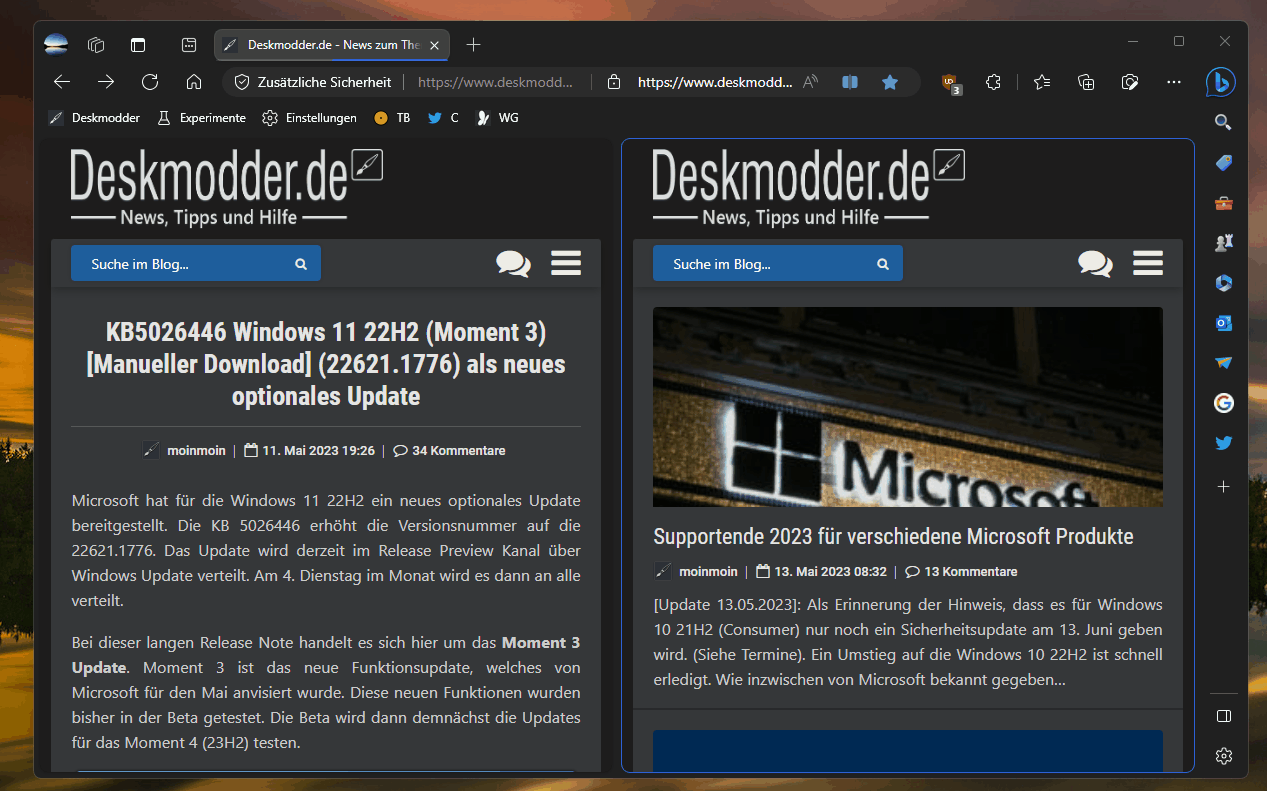The image size is (1267, 791).
Task: Open the KB5026446 Windows 11 22H2 headline
Action: point(326,364)
